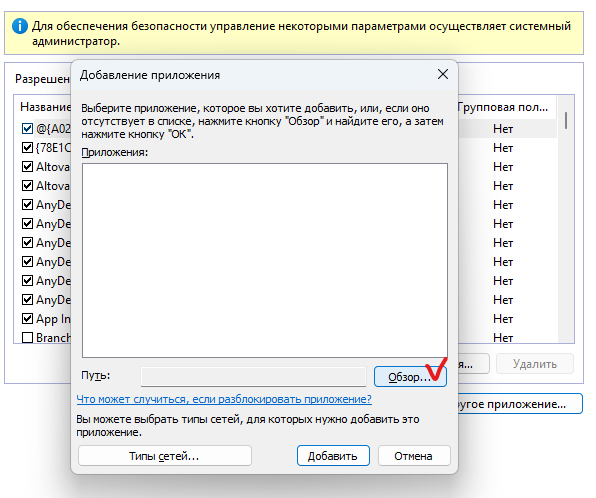596x498 pixels.
Task: Click the Отмена button
Action: pos(414,456)
